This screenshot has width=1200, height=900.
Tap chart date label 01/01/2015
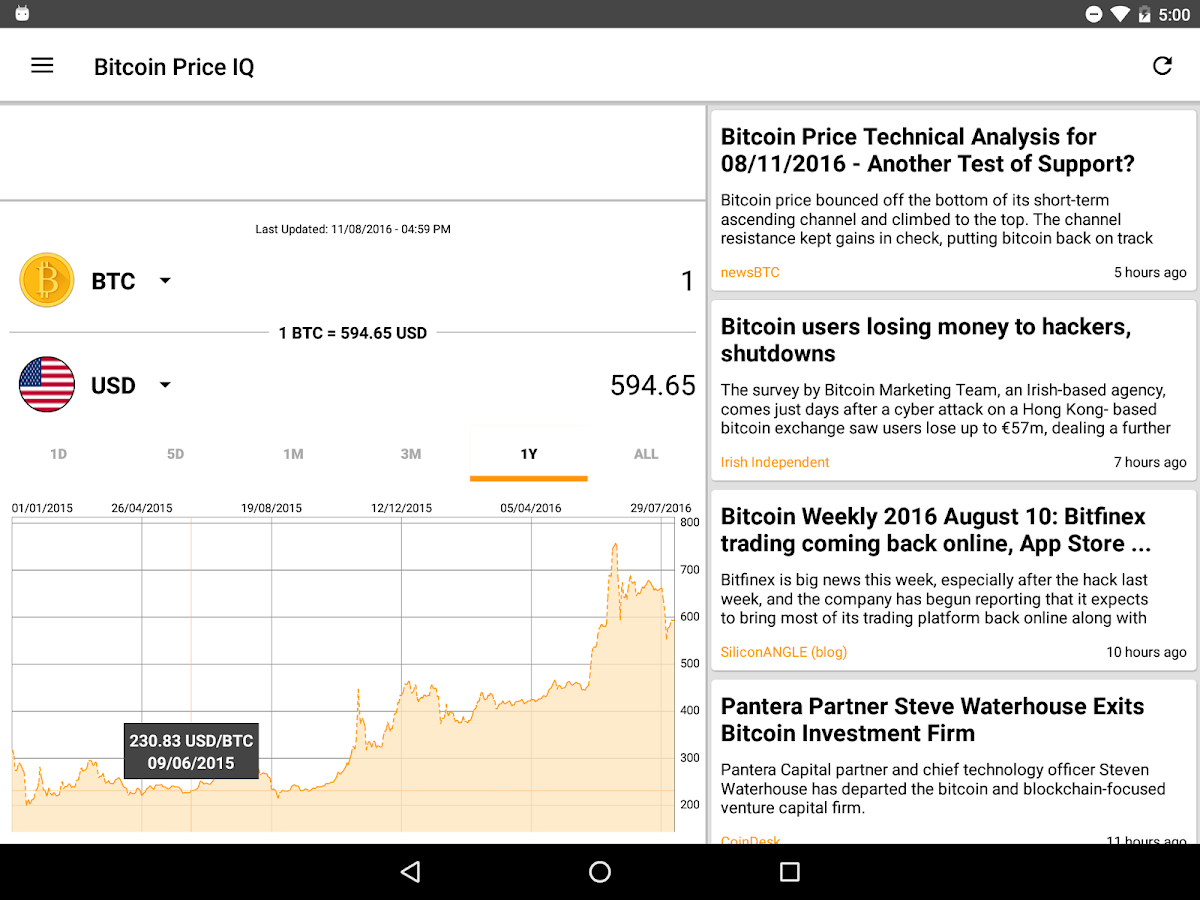click(x=42, y=508)
